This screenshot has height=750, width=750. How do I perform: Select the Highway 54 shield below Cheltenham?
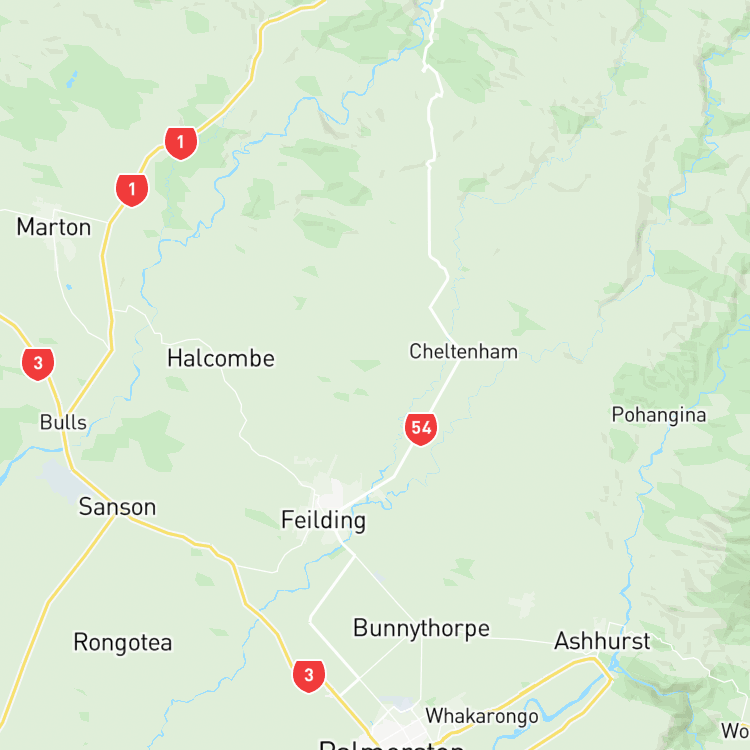pyautogui.click(x=421, y=429)
